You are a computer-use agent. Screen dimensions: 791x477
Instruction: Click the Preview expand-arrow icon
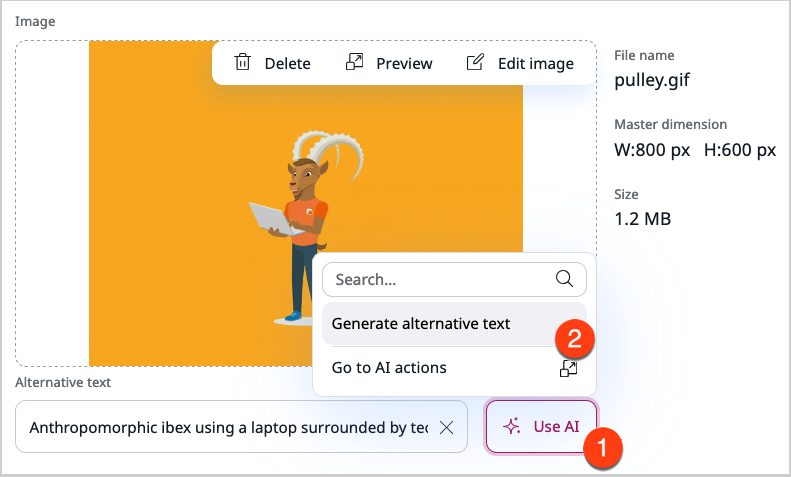pyautogui.click(x=354, y=63)
